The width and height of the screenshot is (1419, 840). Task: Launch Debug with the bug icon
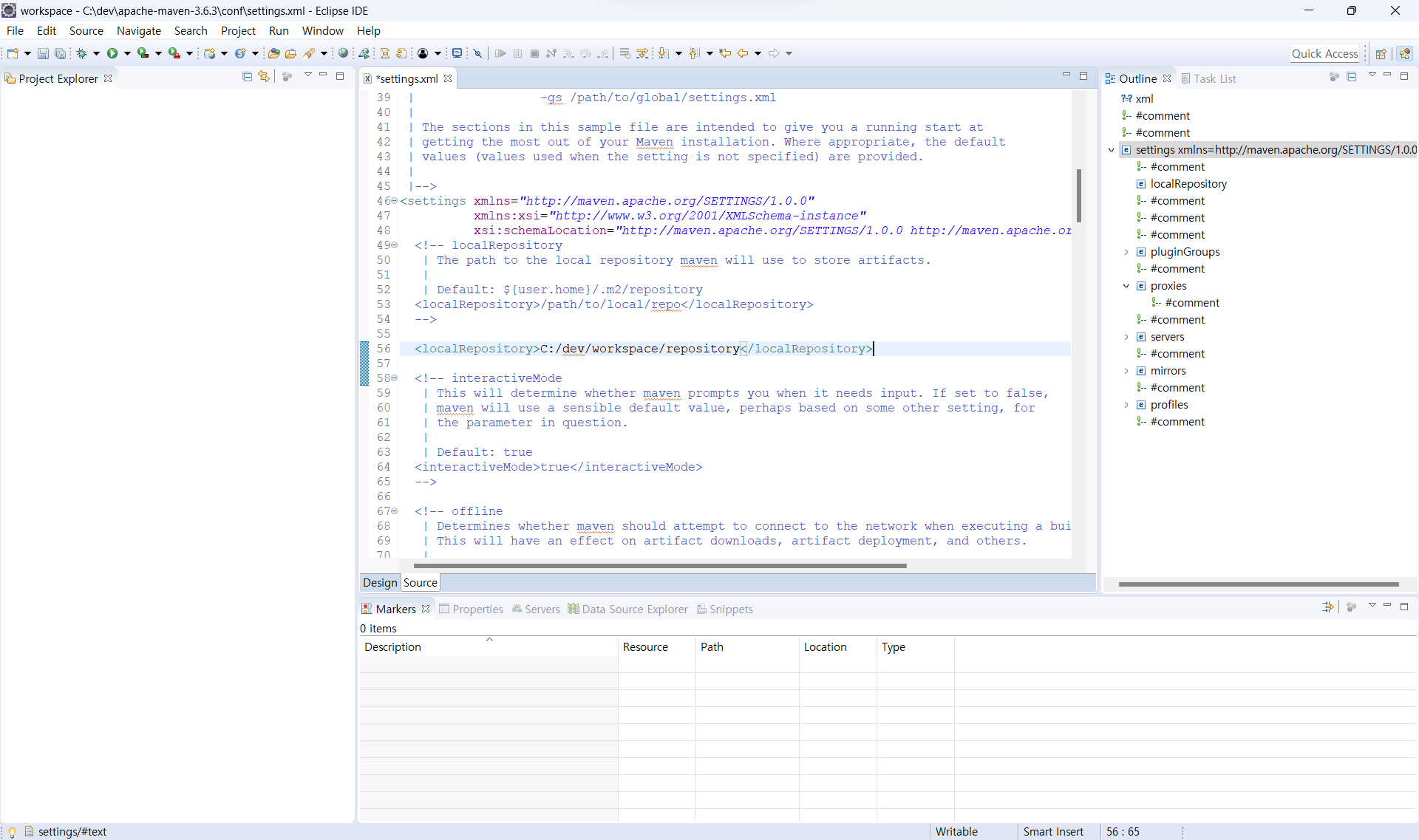82,53
